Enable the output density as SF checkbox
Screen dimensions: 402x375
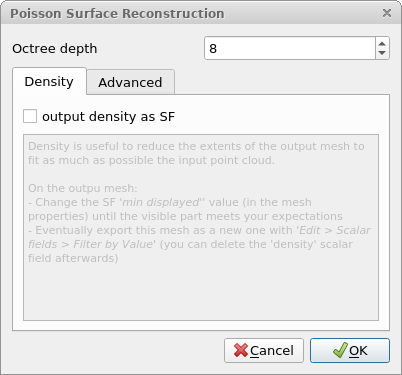[30, 116]
